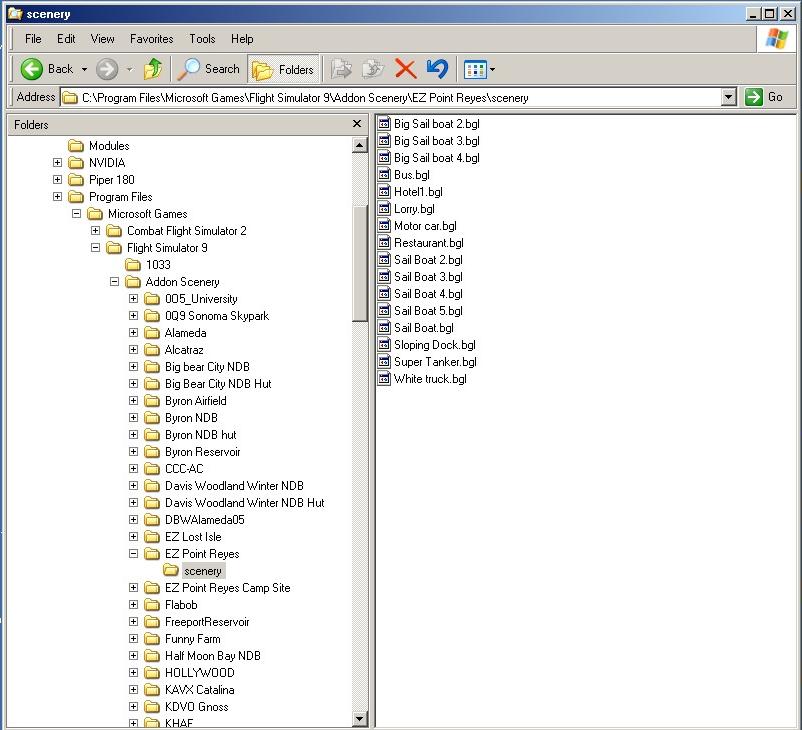Click the Back navigation arrow icon

(x=32, y=69)
